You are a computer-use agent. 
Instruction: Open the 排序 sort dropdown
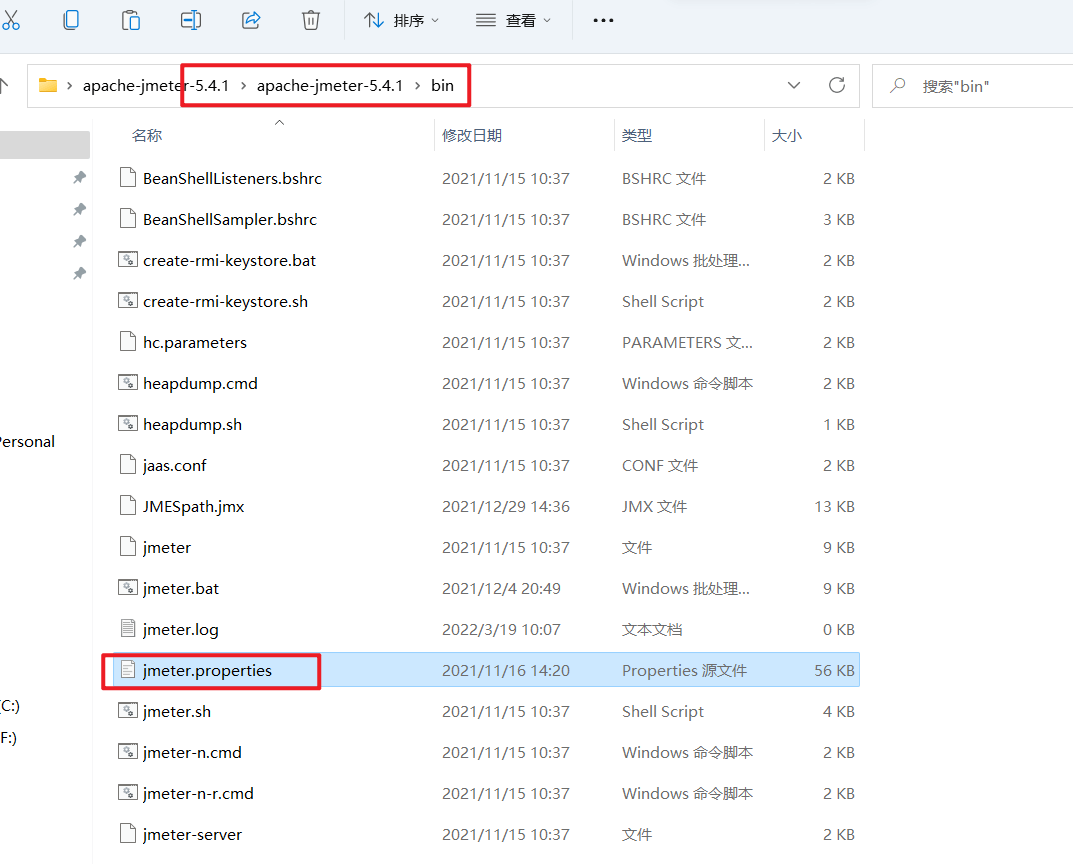tap(401, 21)
